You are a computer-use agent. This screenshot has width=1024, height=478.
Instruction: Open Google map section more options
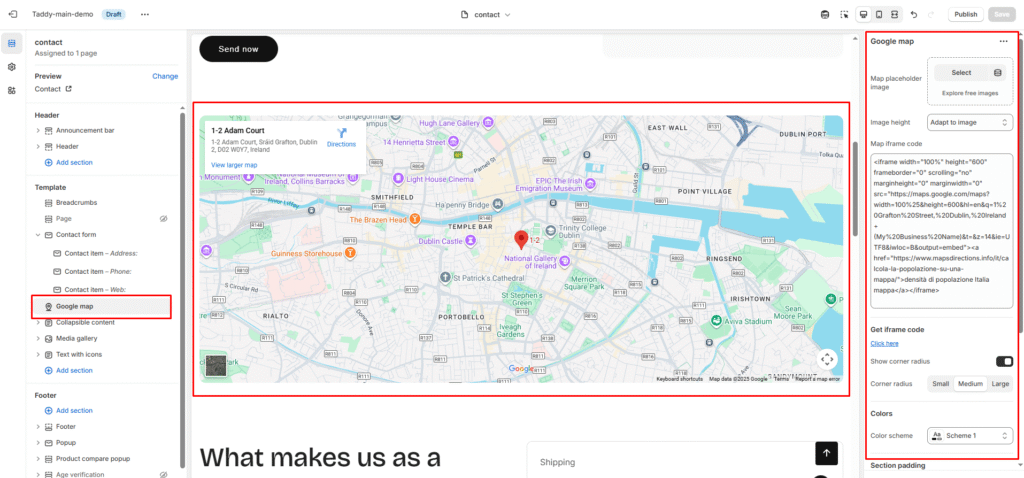(x=1003, y=42)
